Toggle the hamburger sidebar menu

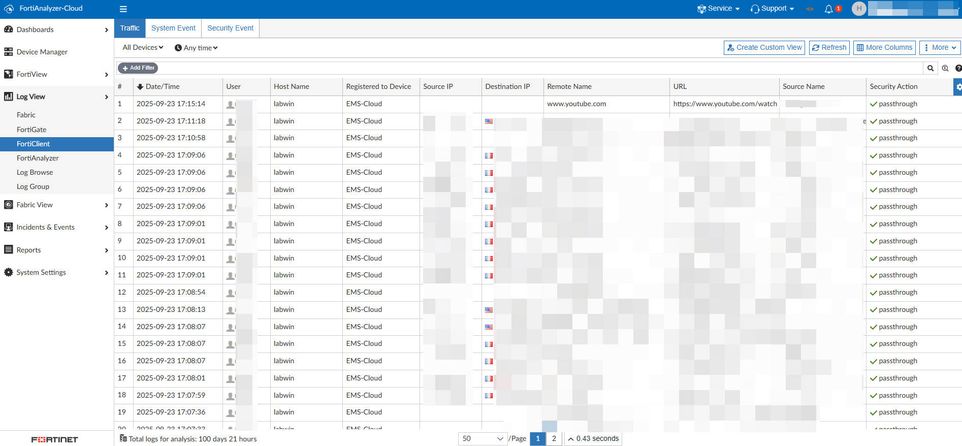click(123, 9)
